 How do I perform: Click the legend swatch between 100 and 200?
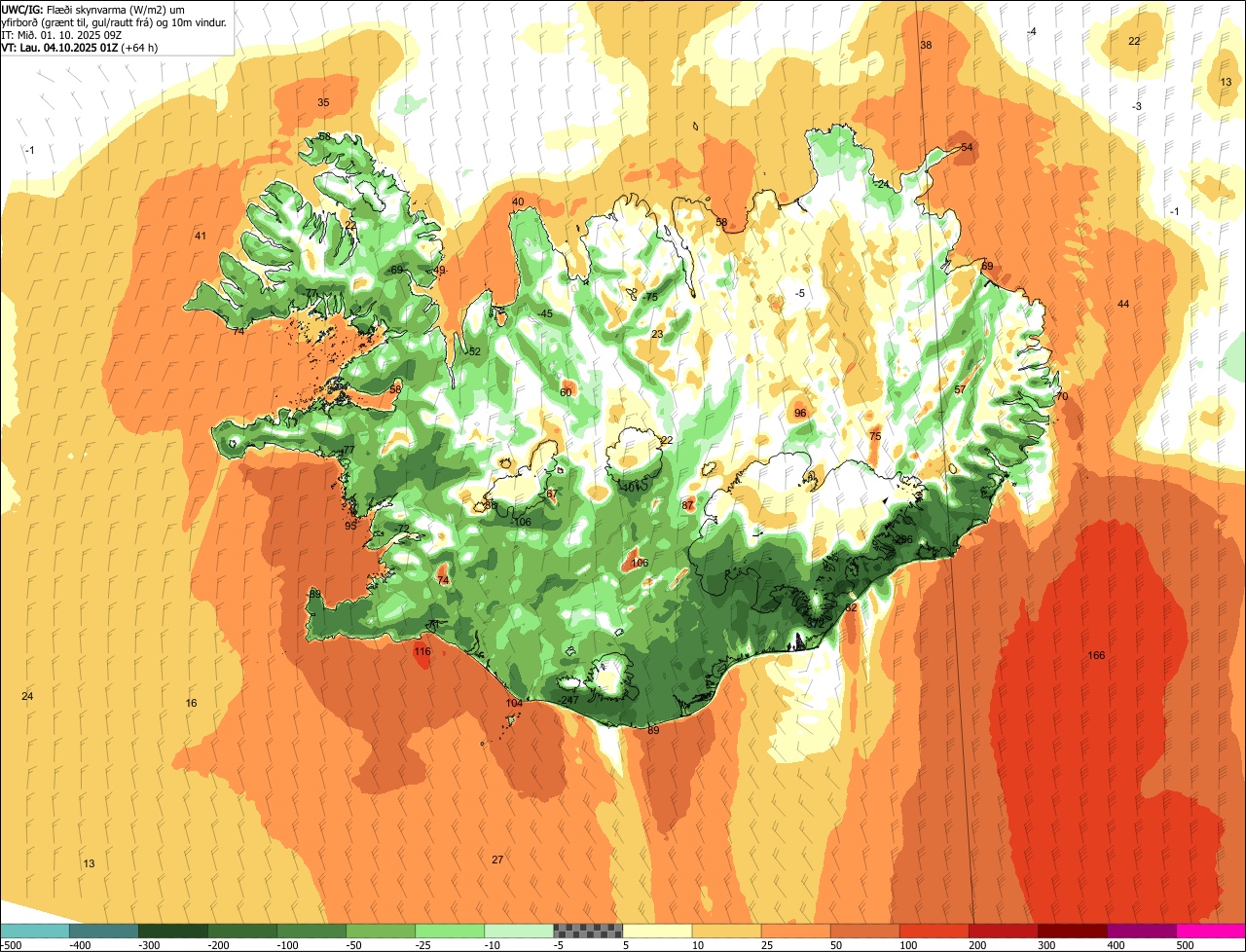[934, 931]
